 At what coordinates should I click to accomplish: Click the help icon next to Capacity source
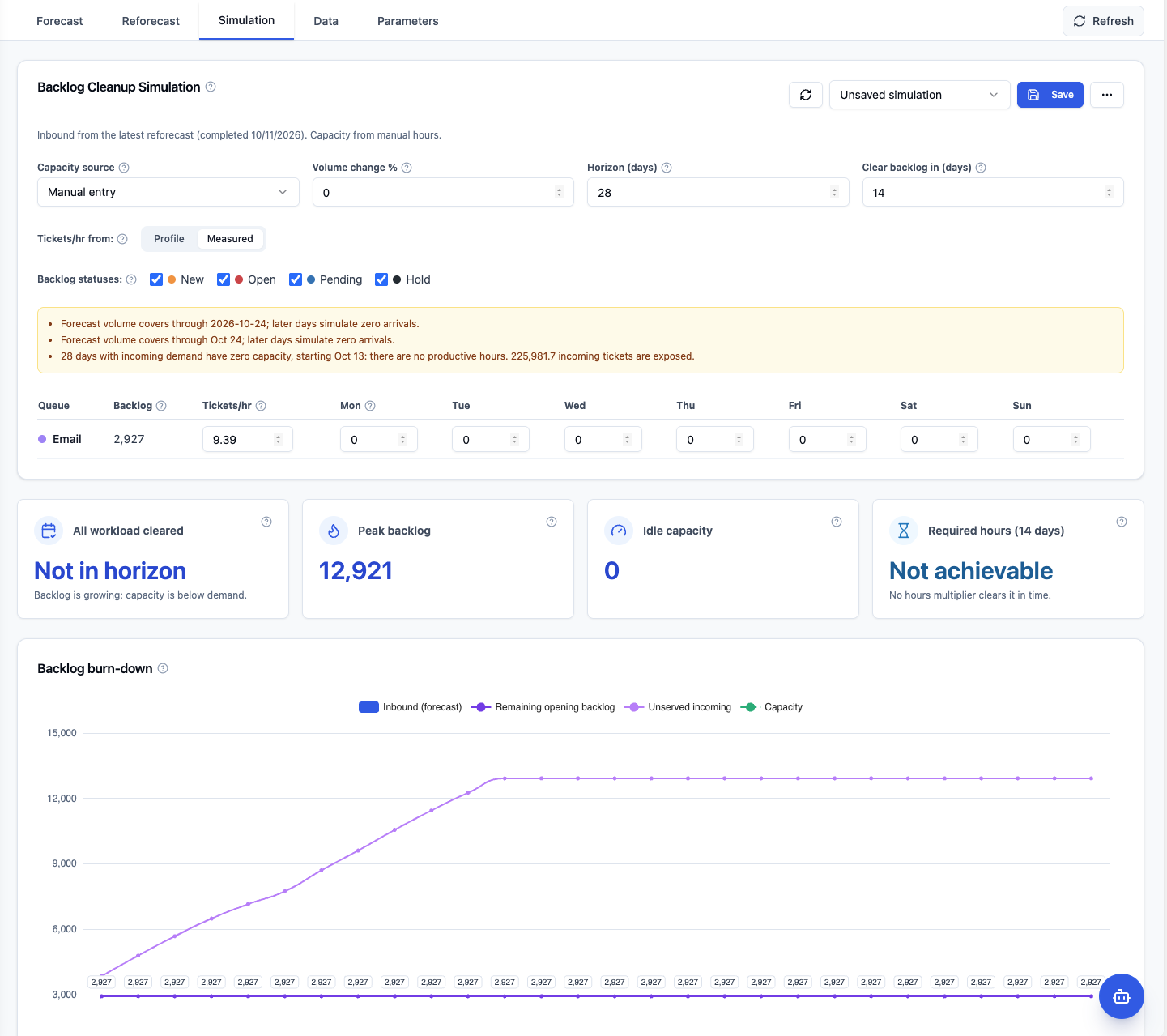click(x=124, y=168)
